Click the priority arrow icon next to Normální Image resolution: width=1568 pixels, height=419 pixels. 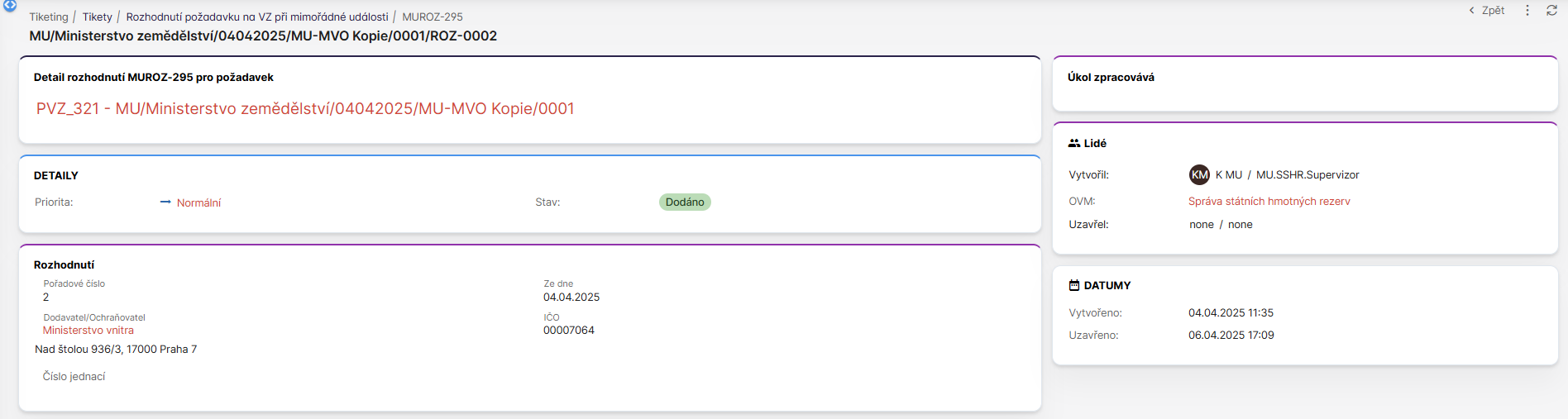[x=165, y=202]
